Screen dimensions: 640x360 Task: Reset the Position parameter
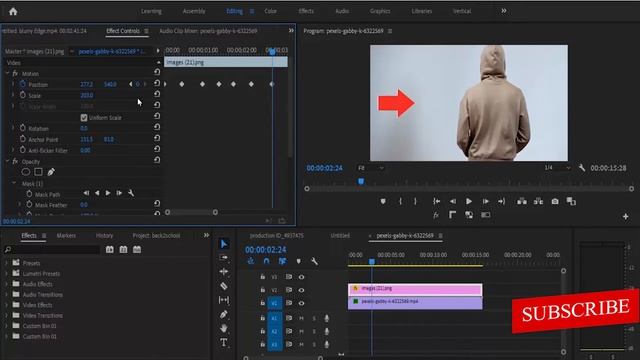[x=157, y=83]
